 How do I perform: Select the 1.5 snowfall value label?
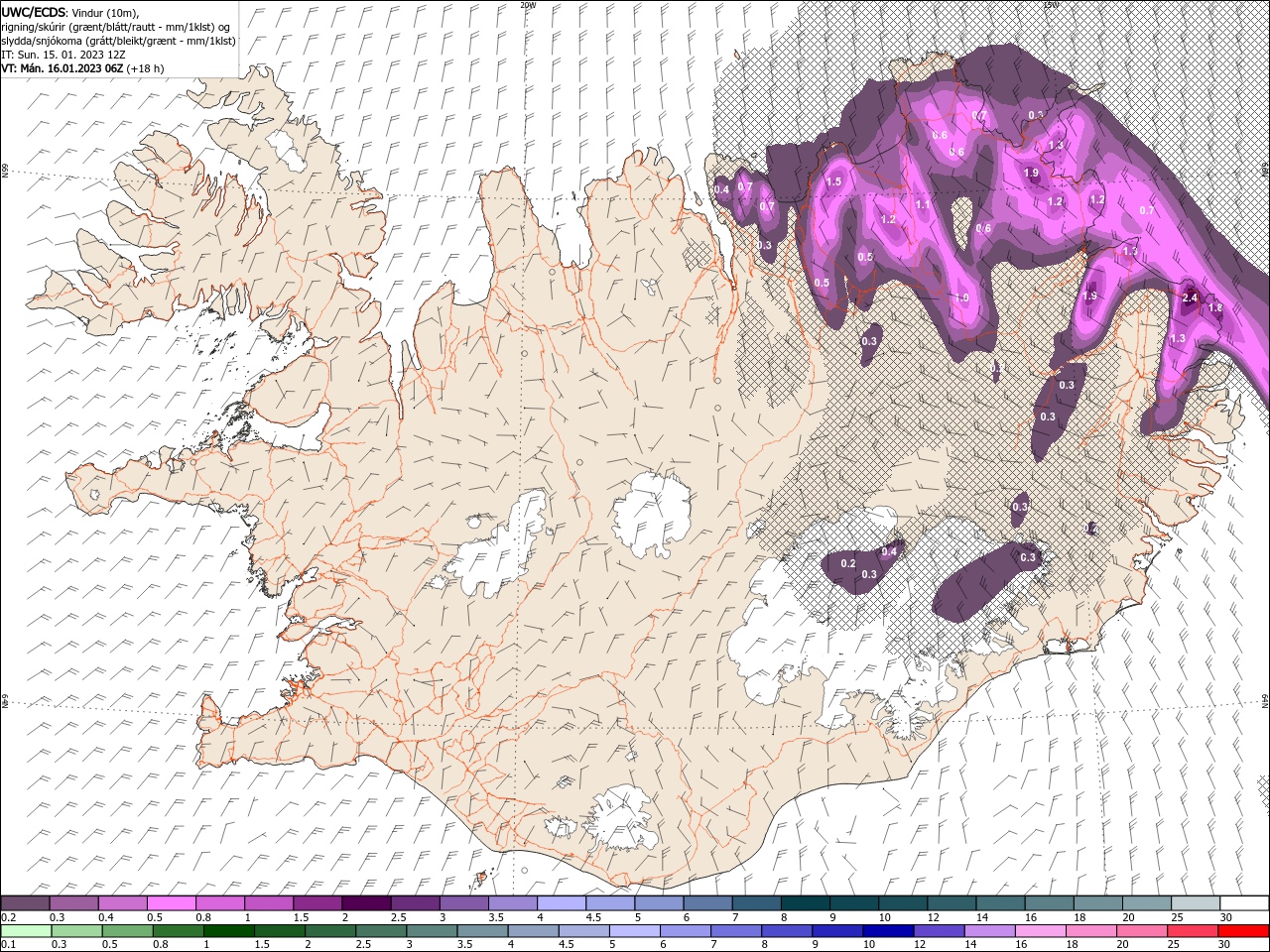coord(833,181)
